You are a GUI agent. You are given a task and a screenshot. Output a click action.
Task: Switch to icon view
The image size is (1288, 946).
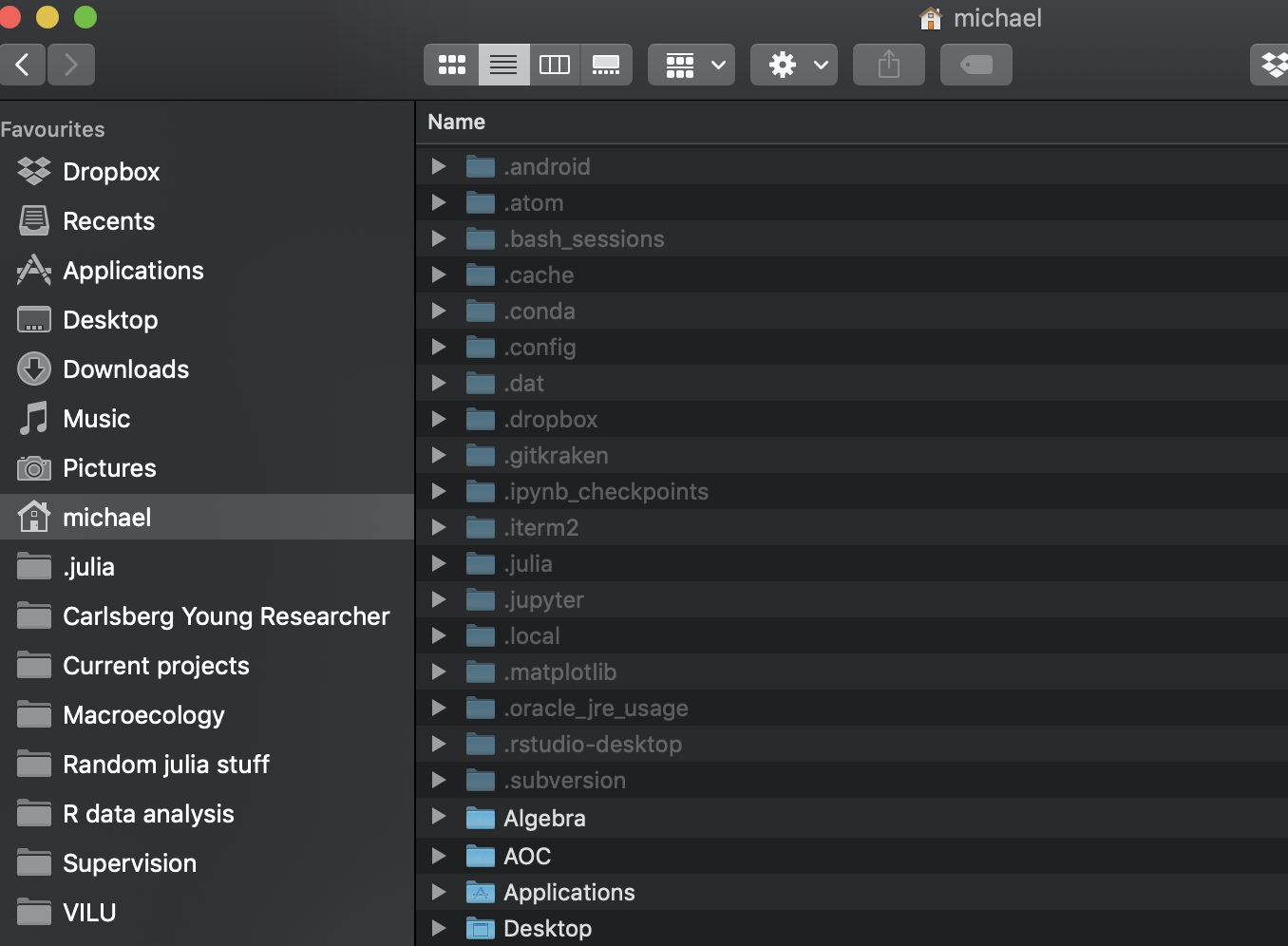(x=451, y=65)
